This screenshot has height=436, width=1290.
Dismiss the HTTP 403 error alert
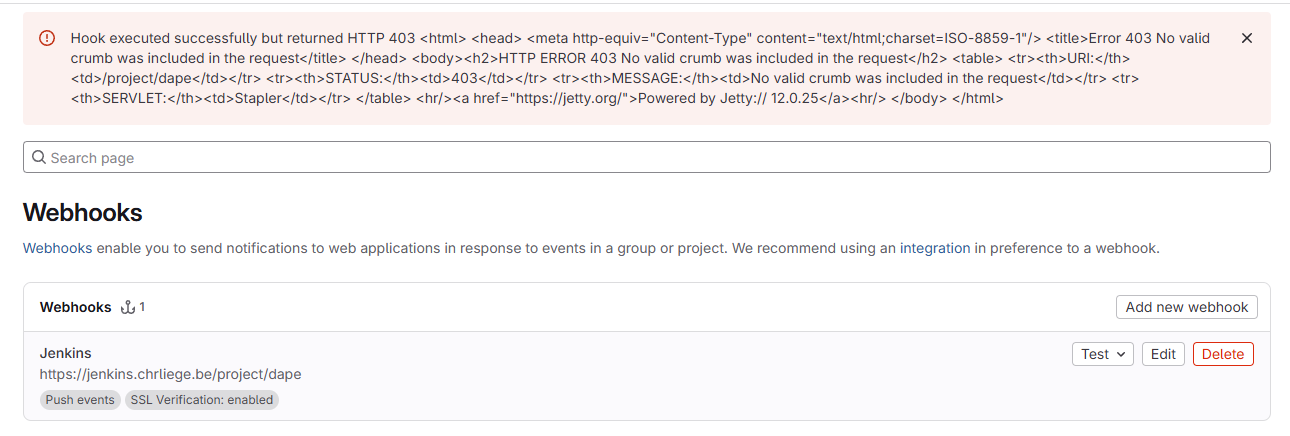click(1246, 38)
